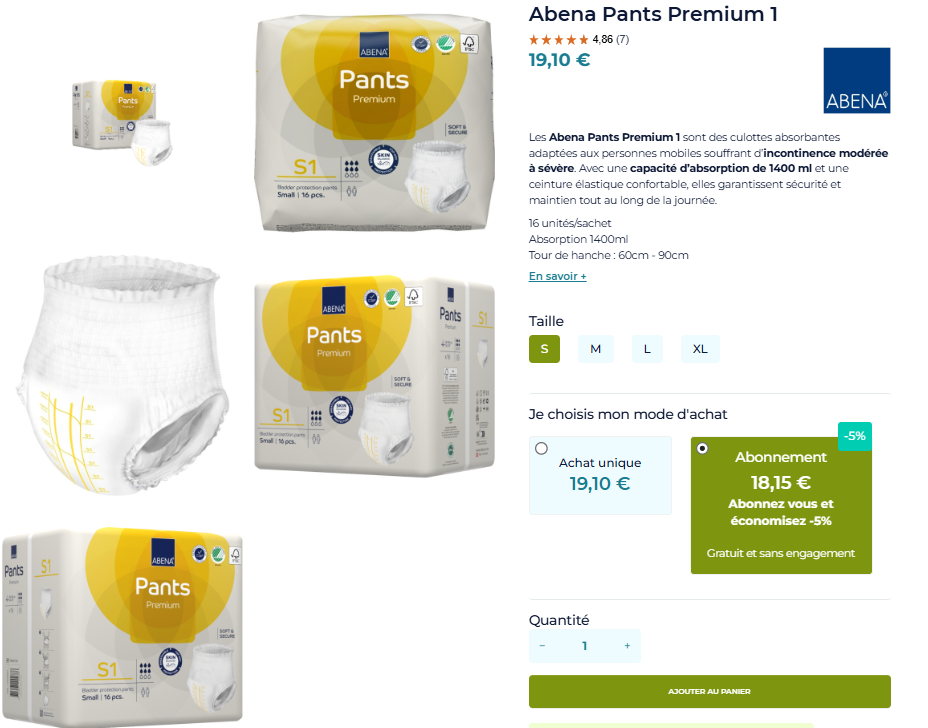This screenshot has width=928, height=728.
Task: Increase quantity with the plus icon
Action: tap(627, 646)
